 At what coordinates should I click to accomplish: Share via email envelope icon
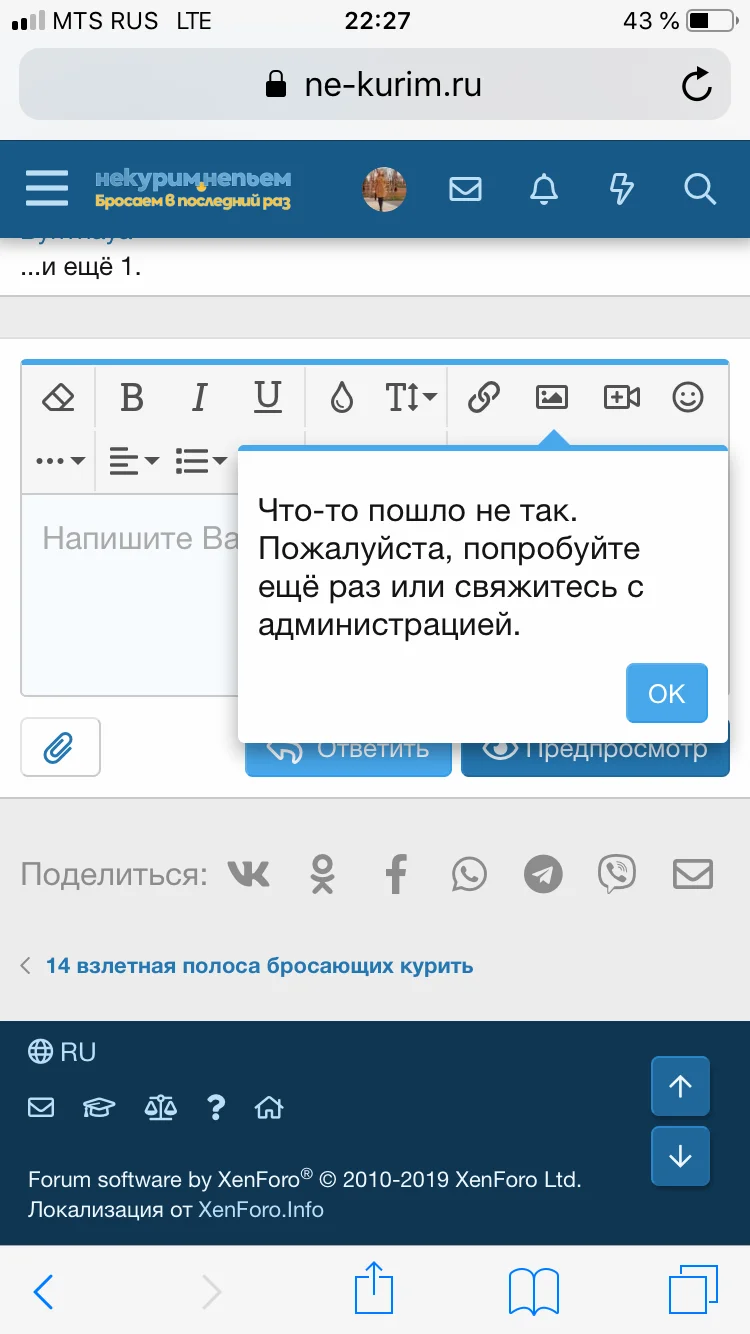pos(692,875)
